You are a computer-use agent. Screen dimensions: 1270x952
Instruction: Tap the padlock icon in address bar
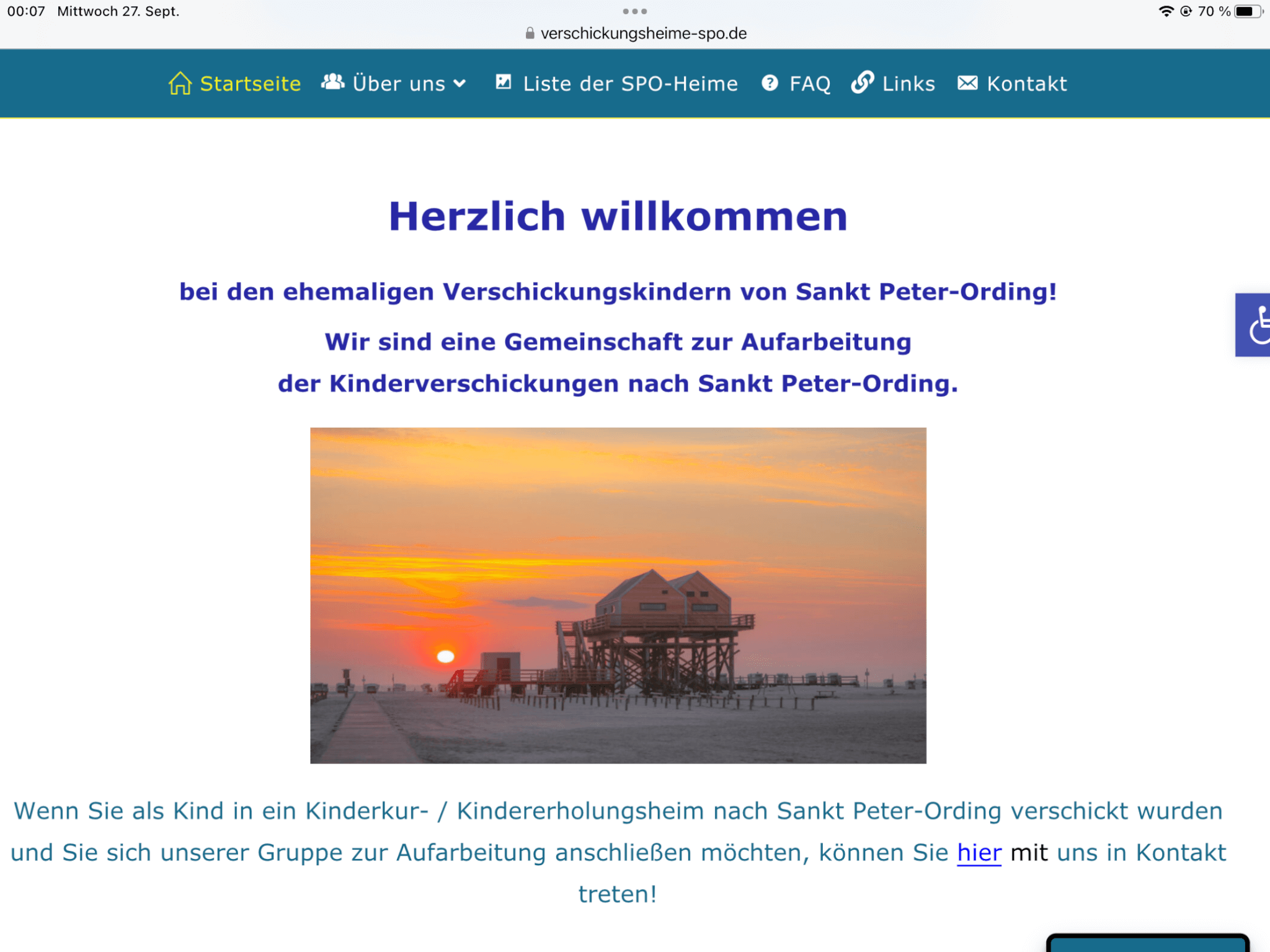[530, 33]
